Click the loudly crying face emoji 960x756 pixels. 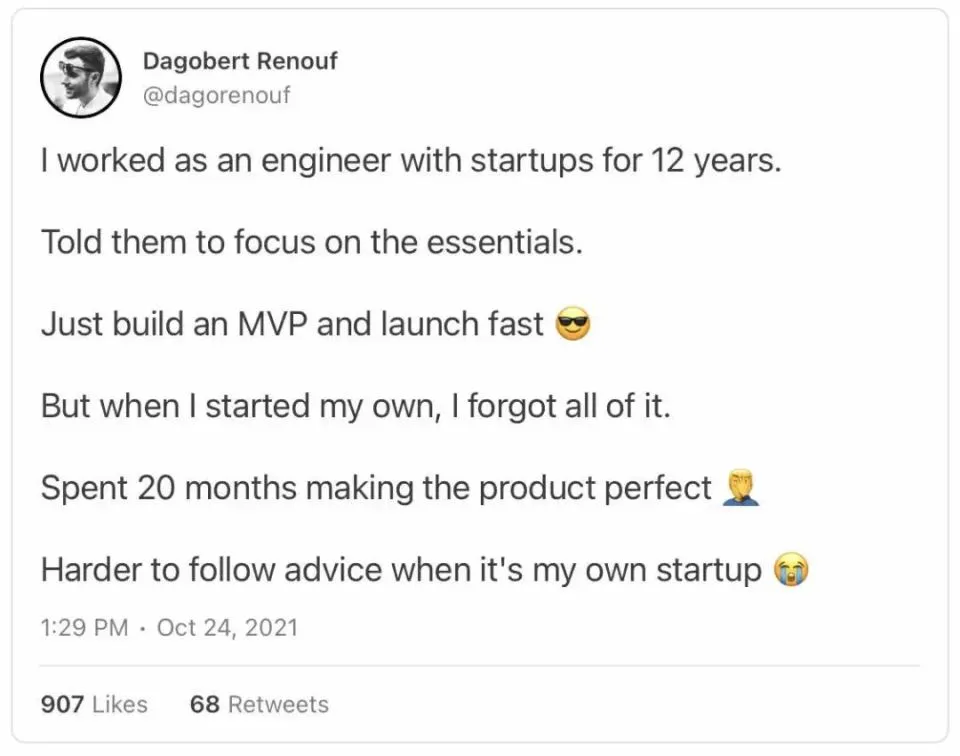point(791,570)
